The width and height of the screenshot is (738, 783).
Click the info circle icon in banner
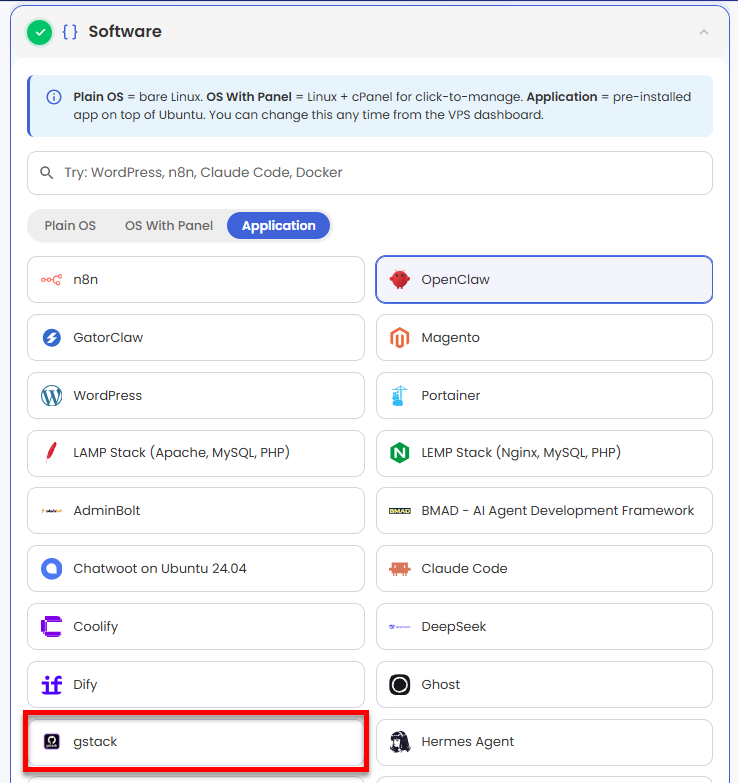click(54, 97)
